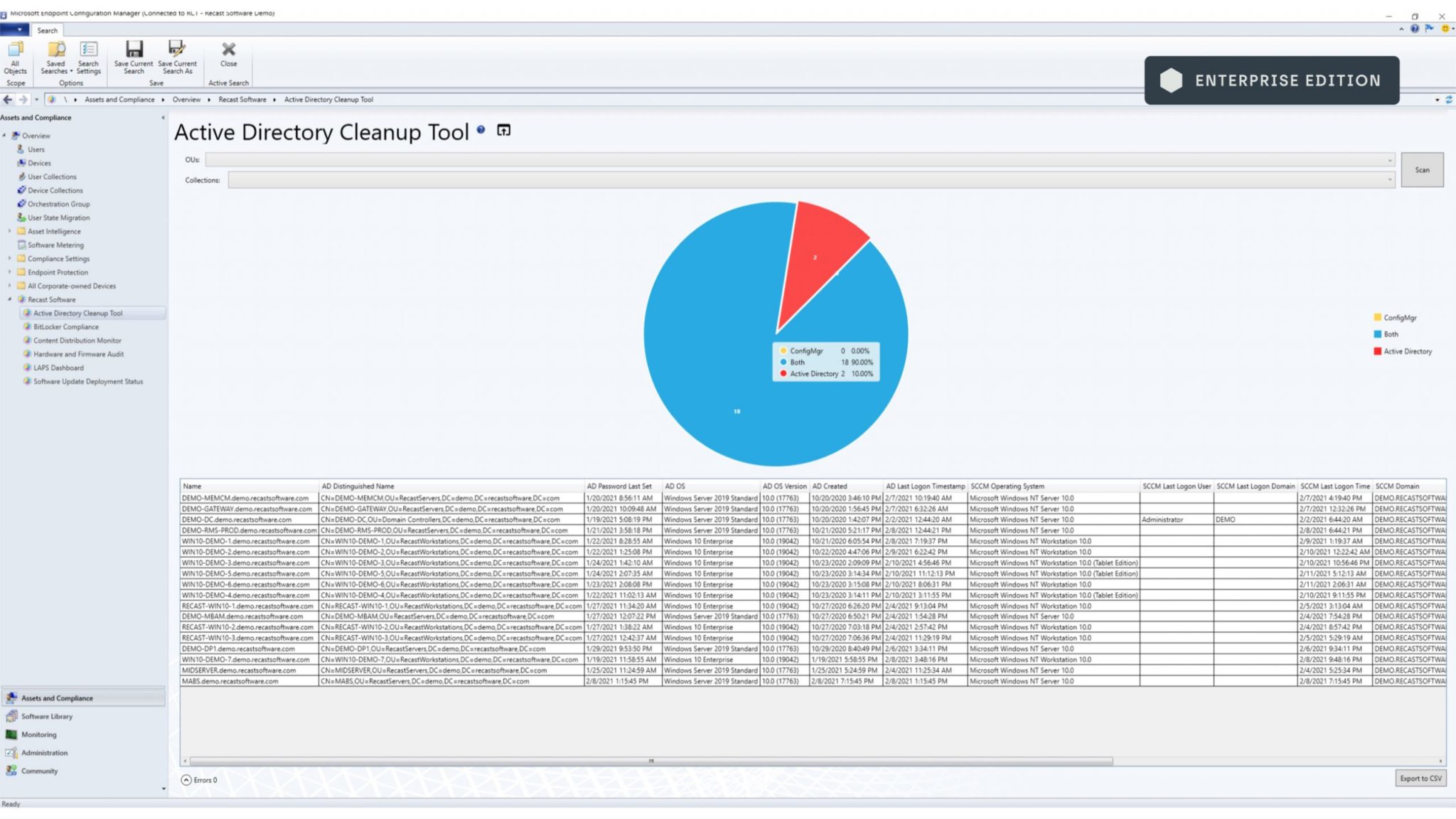
Task: Open Saved Searches in the ribbon
Action: 56,58
